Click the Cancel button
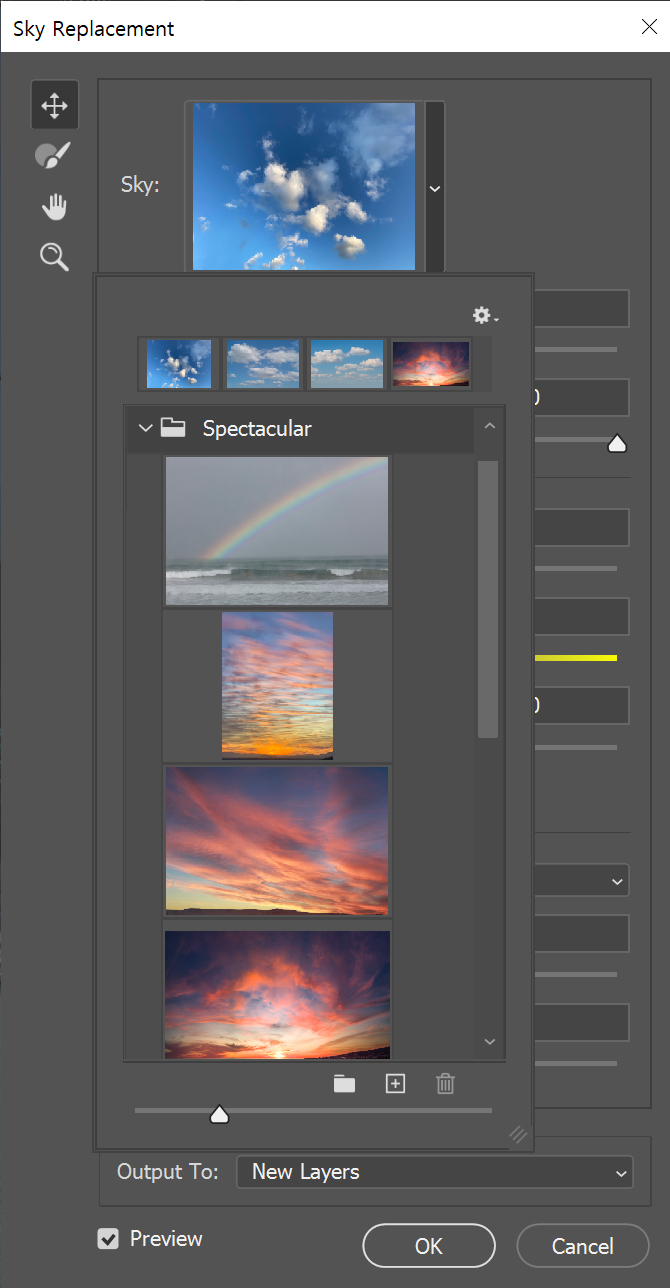The width and height of the screenshot is (670, 1288). (x=583, y=1246)
